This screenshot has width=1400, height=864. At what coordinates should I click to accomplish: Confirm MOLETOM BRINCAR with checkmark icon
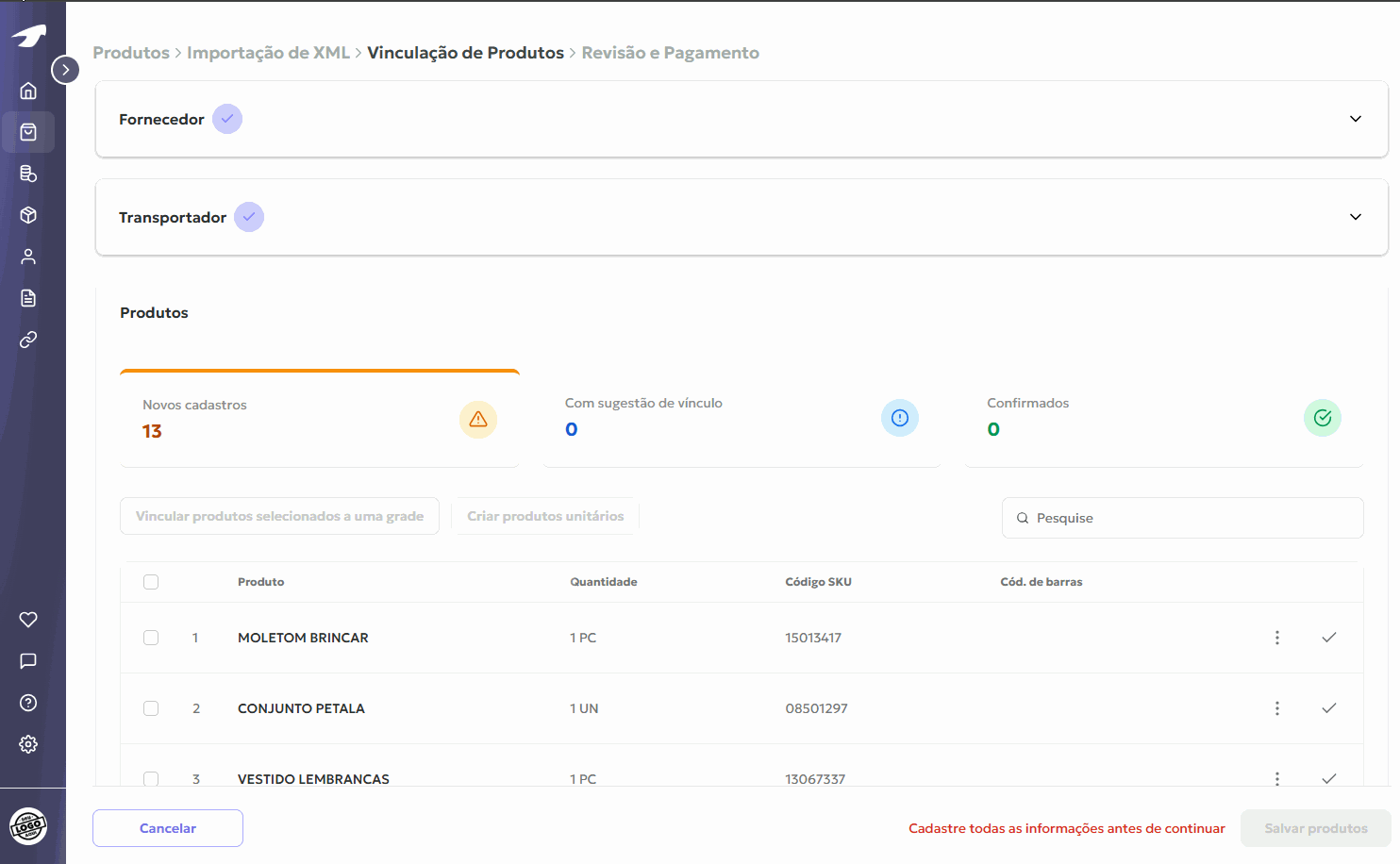(1328, 638)
